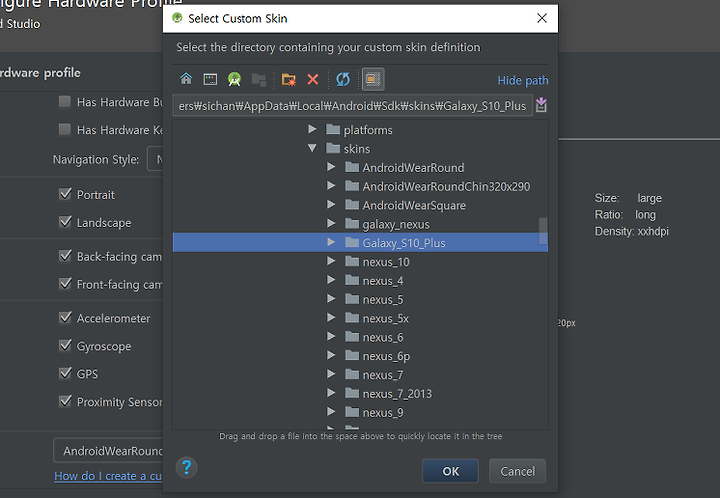The width and height of the screenshot is (720, 498).
Task: Select the nexus_5 folder
Action: [x=383, y=299]
